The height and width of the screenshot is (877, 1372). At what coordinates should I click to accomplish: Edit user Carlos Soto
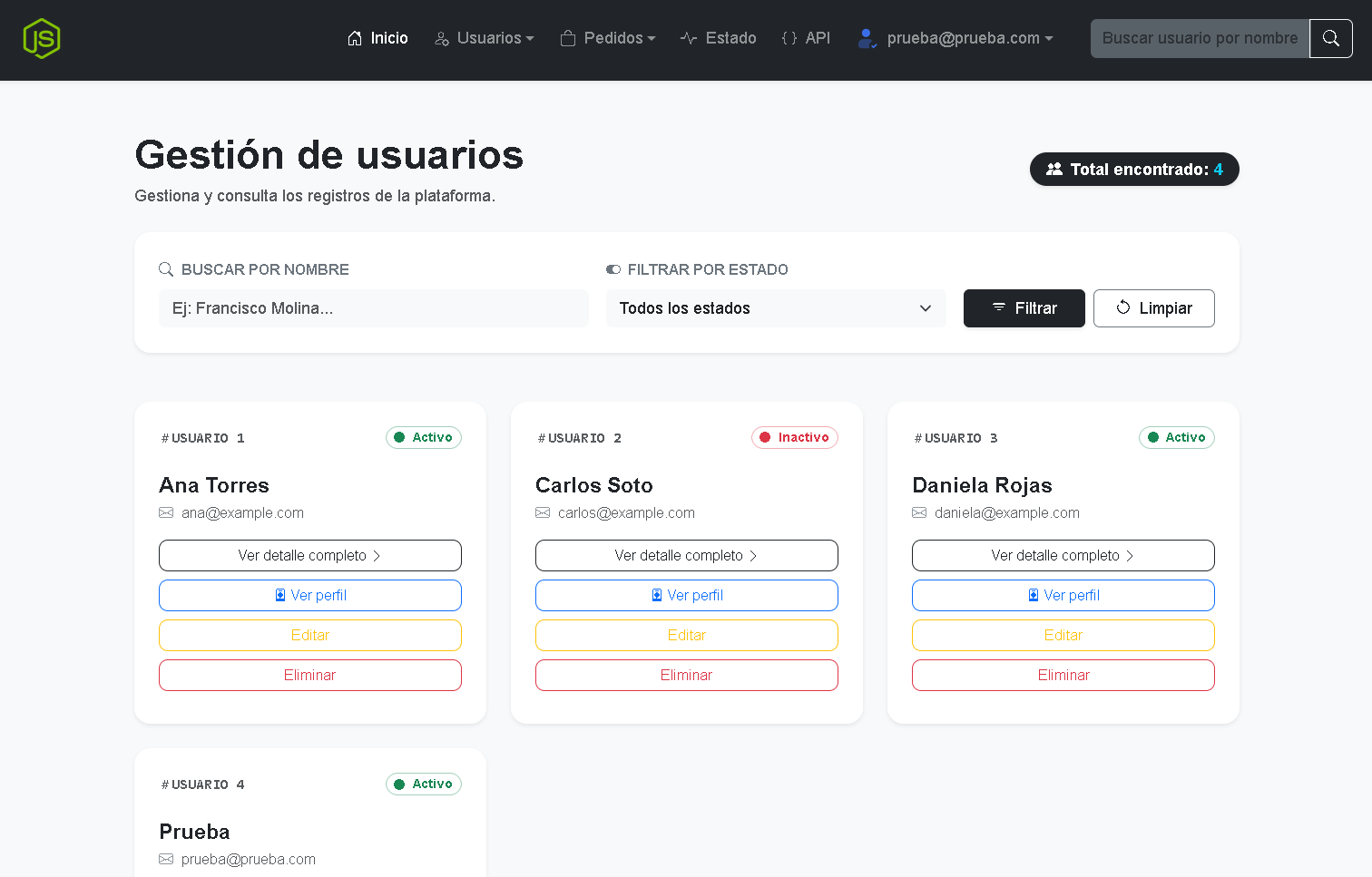tap(687, 635)
